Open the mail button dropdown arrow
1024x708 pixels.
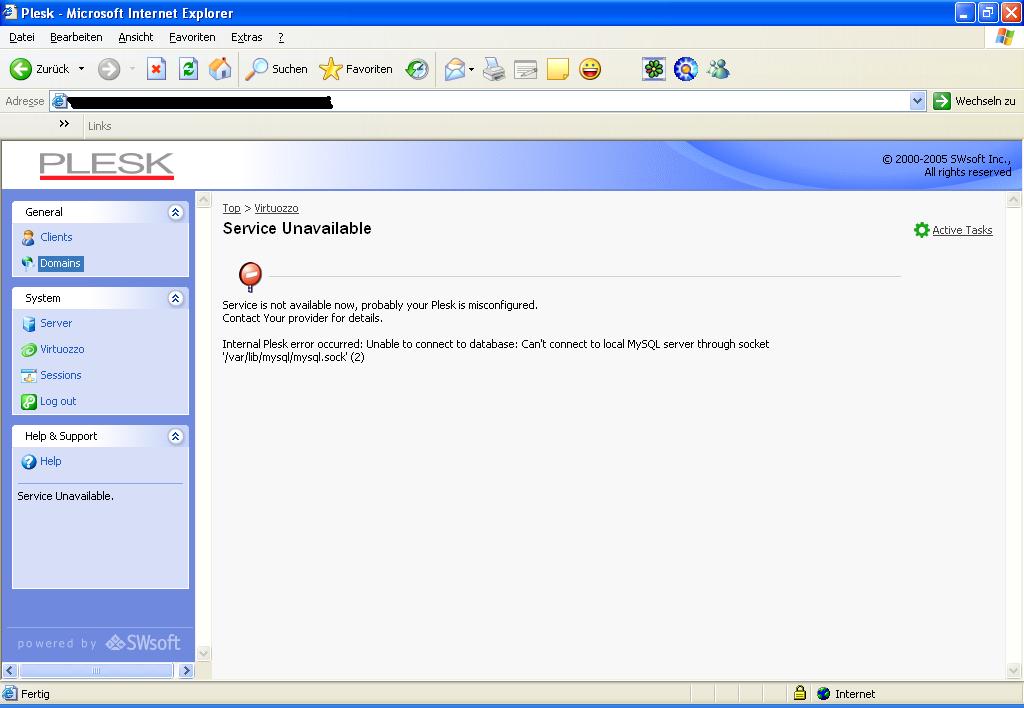[x=472, y=69]
